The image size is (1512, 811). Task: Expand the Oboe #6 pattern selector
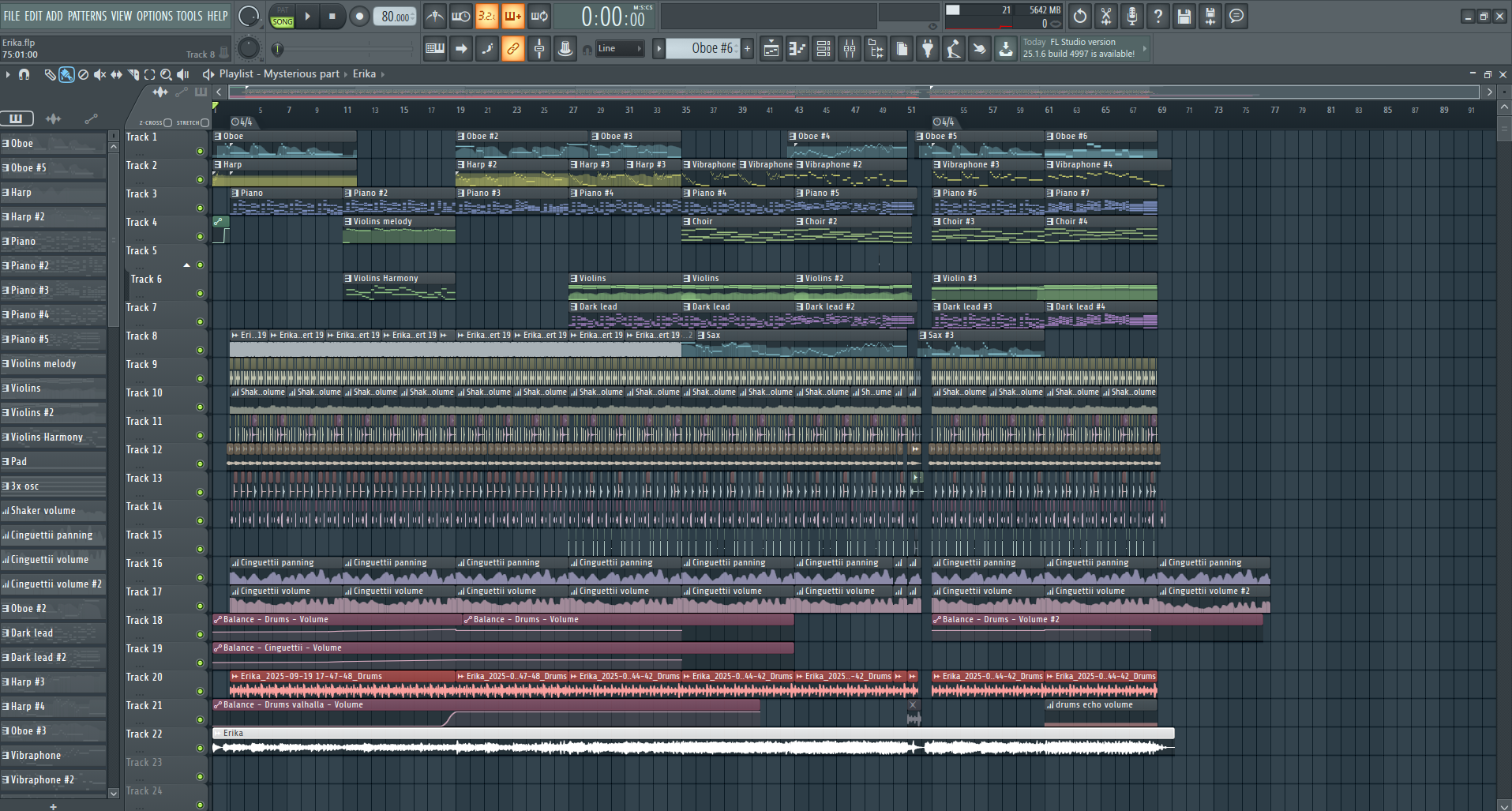pos(658,49)
